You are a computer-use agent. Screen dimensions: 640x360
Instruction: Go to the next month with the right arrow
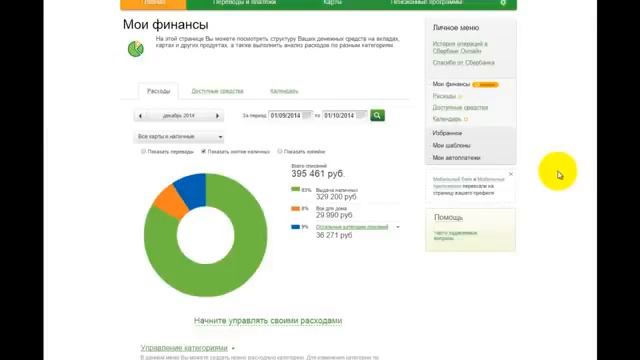[217, 116]
